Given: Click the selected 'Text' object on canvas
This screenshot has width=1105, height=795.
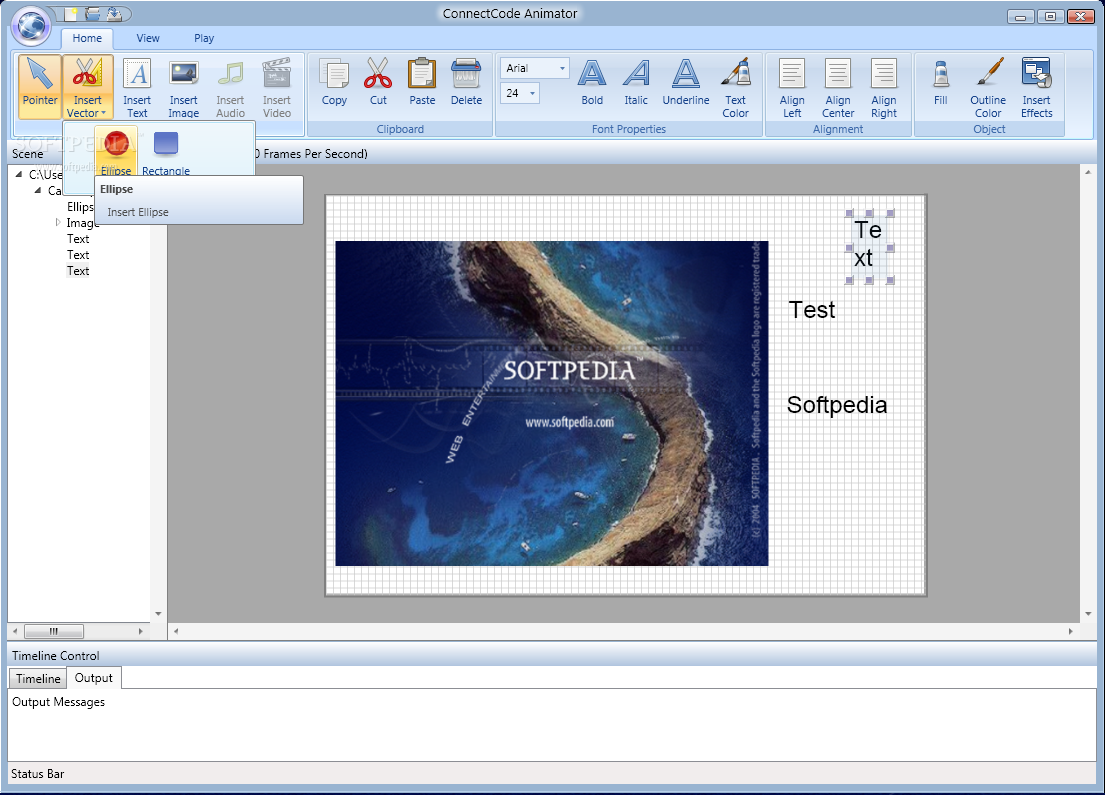Looking at the screenshot, I should (869, 245).
